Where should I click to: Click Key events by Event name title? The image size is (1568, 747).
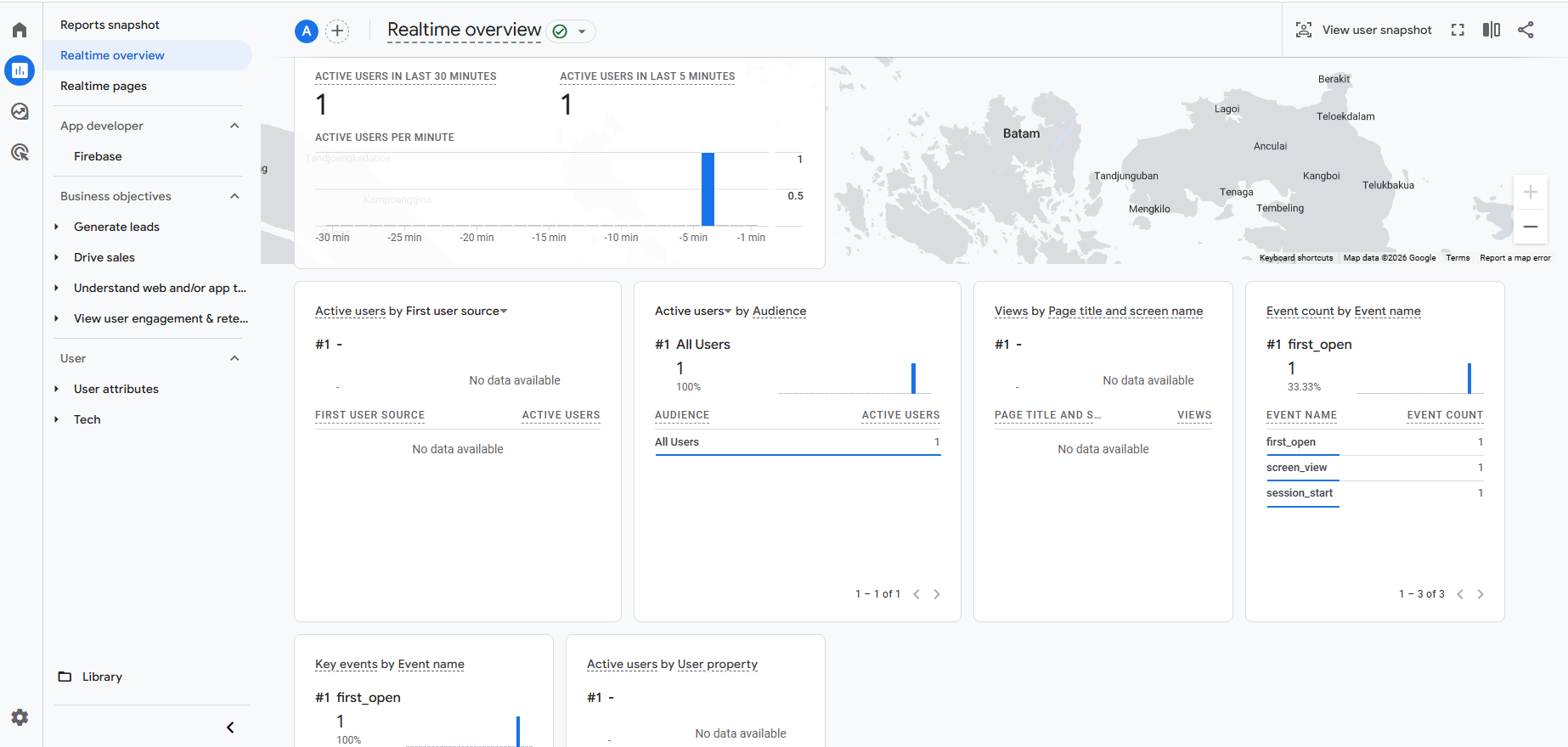click(390, 665)
